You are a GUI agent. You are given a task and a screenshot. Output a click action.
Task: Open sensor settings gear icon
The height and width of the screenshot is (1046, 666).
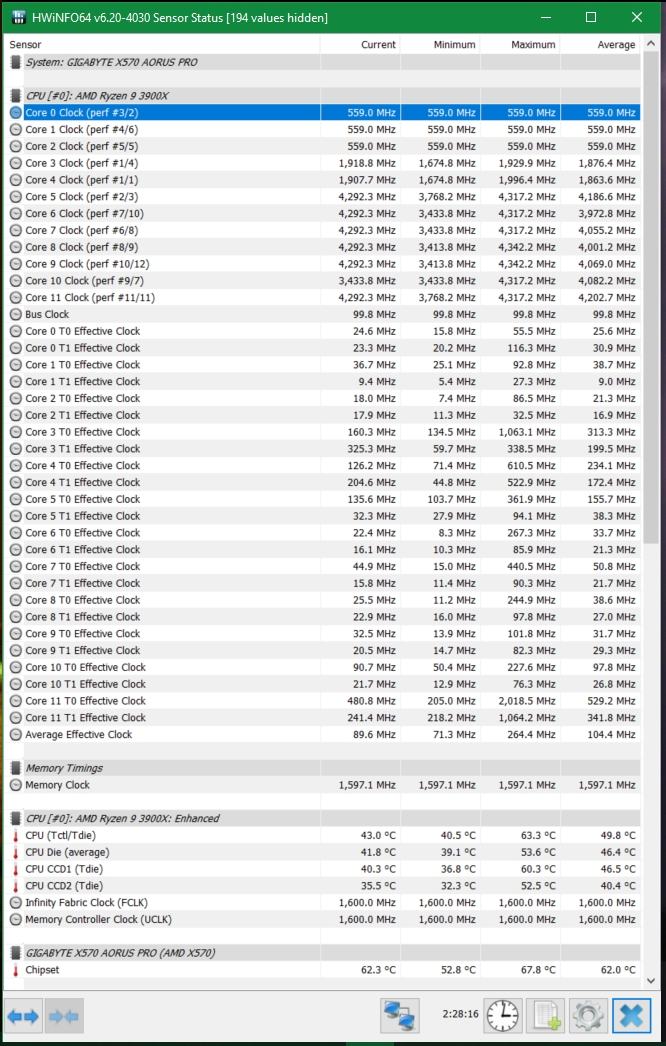click(588, 1016)
